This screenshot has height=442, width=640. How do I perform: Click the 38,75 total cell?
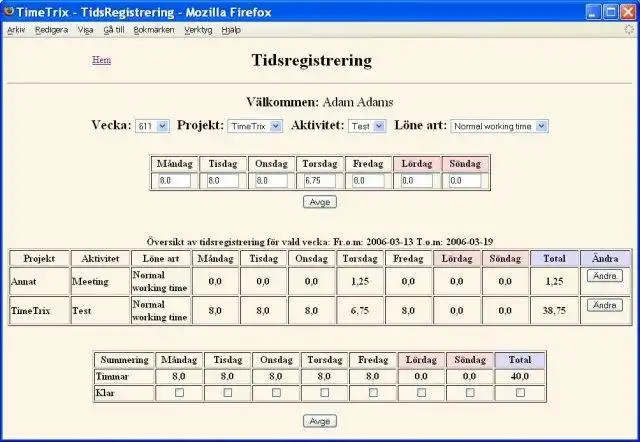tap(554, 311)
